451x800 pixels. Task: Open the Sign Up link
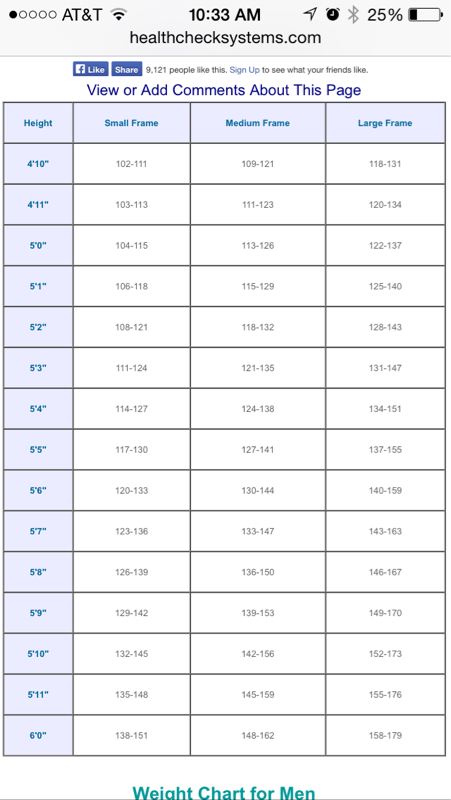click(x=244, y=70)
